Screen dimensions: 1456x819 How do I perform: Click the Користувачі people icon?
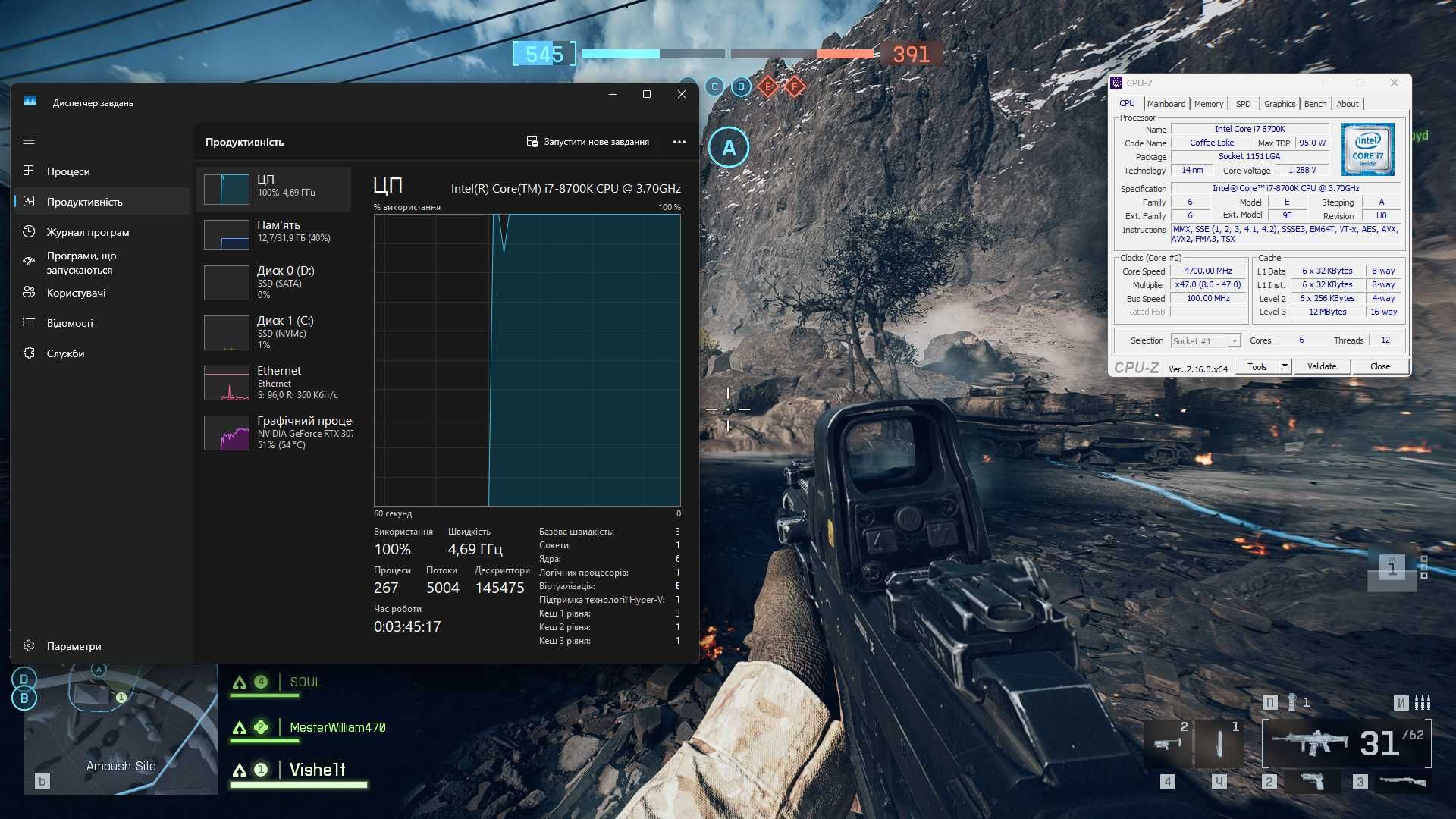pos(29,292)
